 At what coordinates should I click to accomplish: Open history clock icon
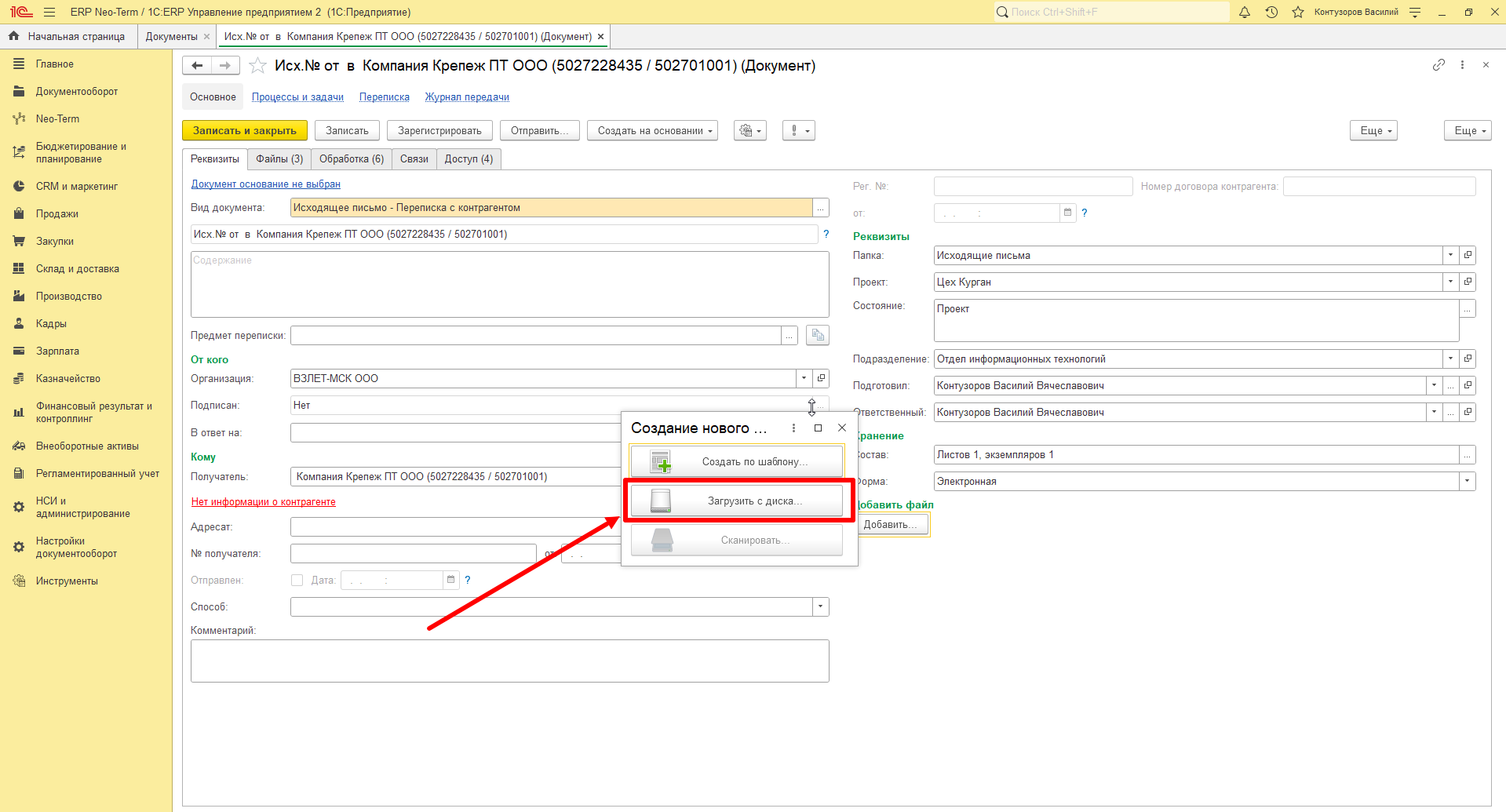click(1271, 12)
